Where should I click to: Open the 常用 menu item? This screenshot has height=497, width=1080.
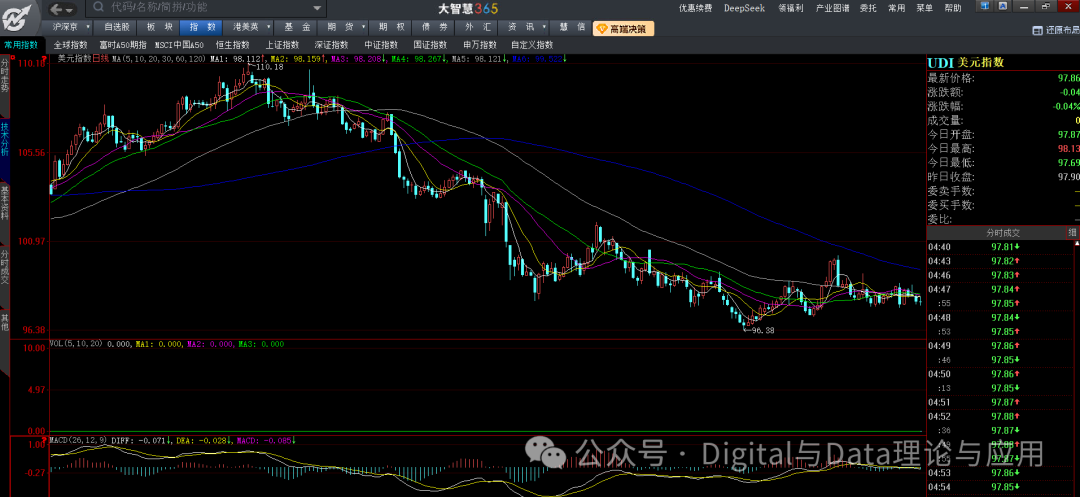coord(896,8)
